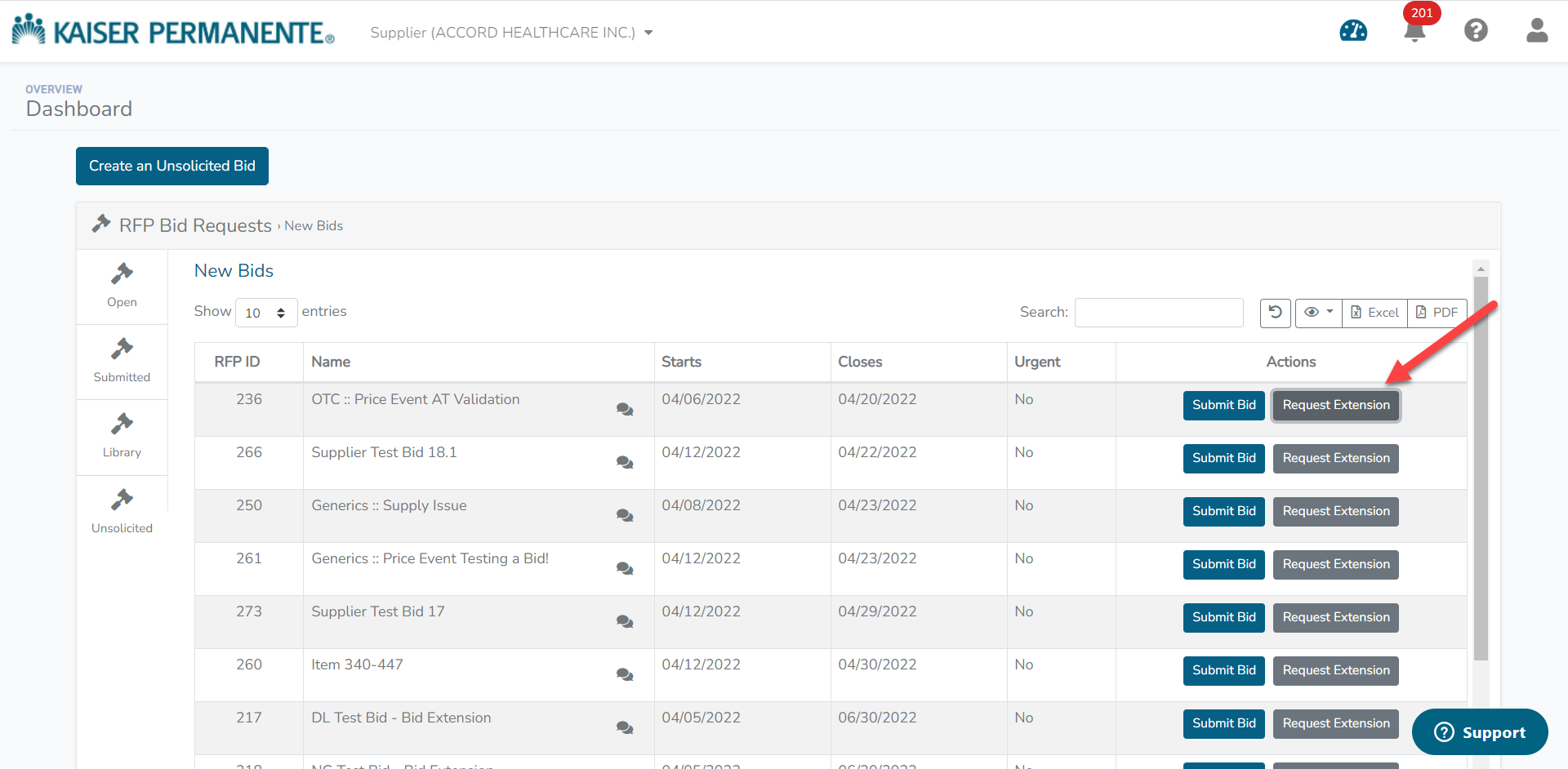Switch to the Submitted bids section
The width and height of the screenshot is (1568, 769).
(x=121, y=362)
